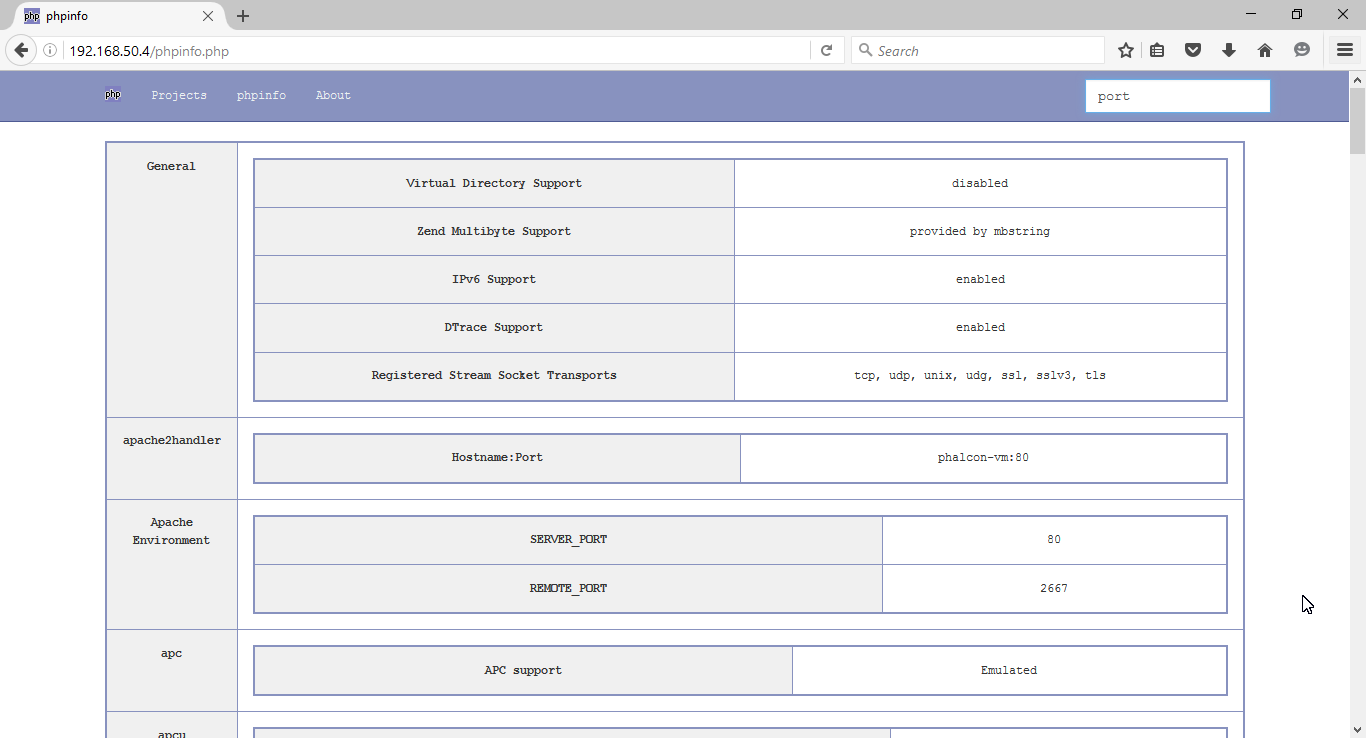Click the IPv6 Support cell
Viewport: 1366px width, 738px height.
(494, 279)
